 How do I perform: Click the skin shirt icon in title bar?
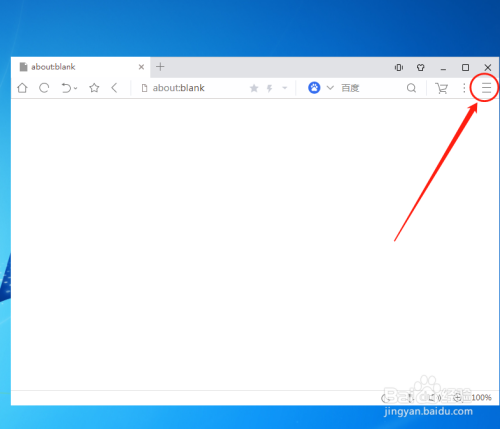[x=421, y=68]
